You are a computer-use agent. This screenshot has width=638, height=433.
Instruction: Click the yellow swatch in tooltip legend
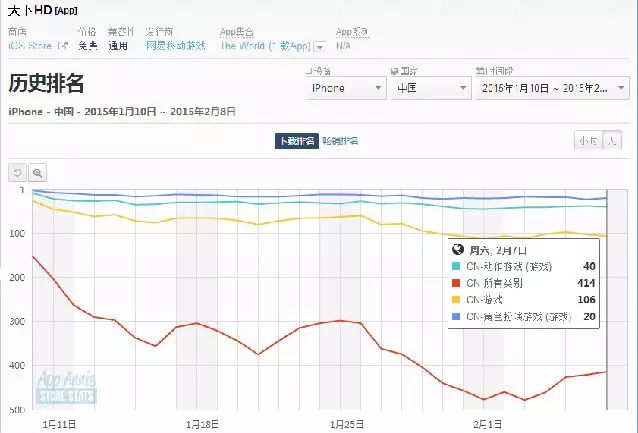[456, 300]
